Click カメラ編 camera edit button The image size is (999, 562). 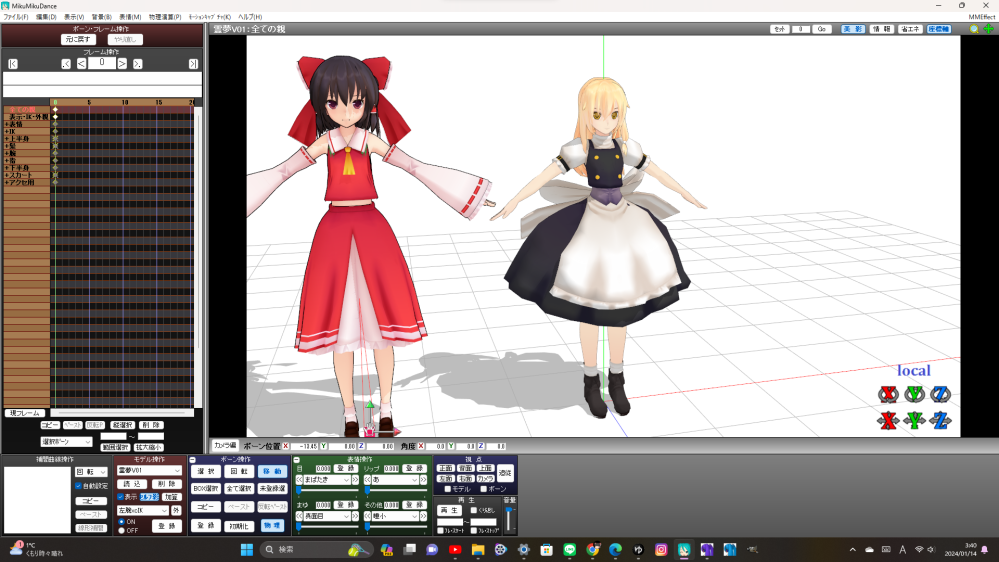225,445
